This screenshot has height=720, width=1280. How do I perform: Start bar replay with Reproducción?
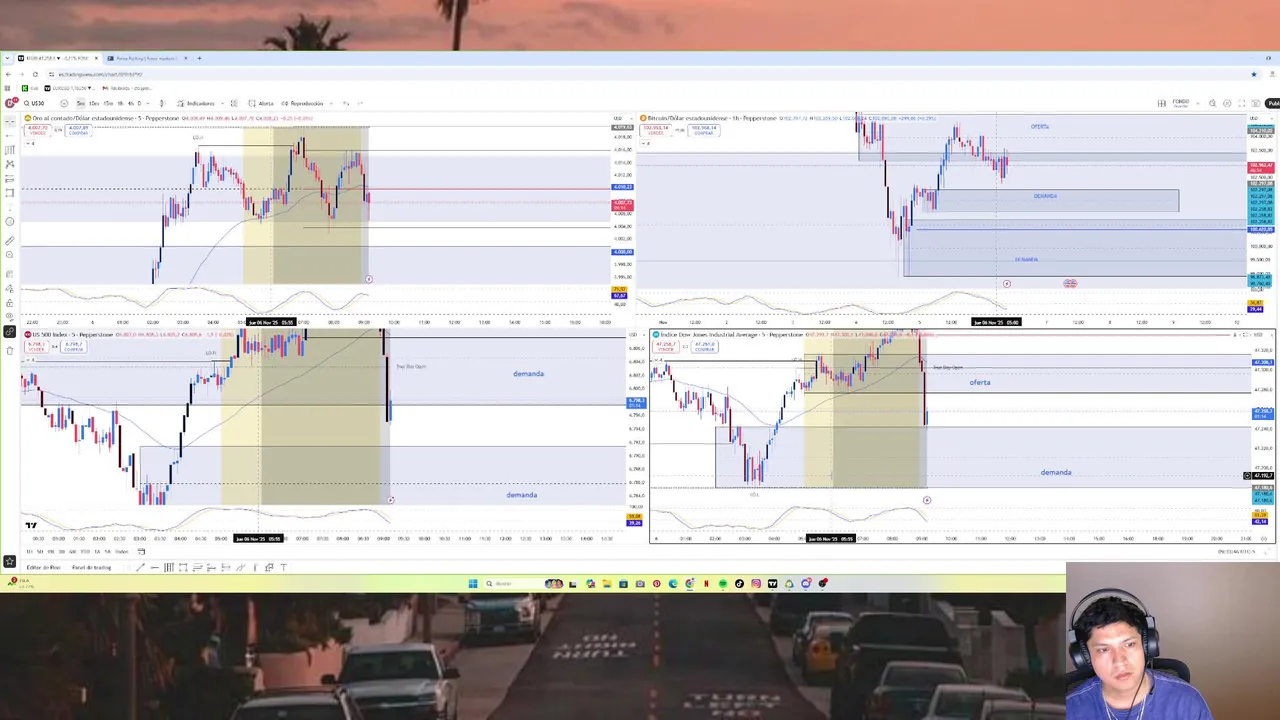coord(302,103)
